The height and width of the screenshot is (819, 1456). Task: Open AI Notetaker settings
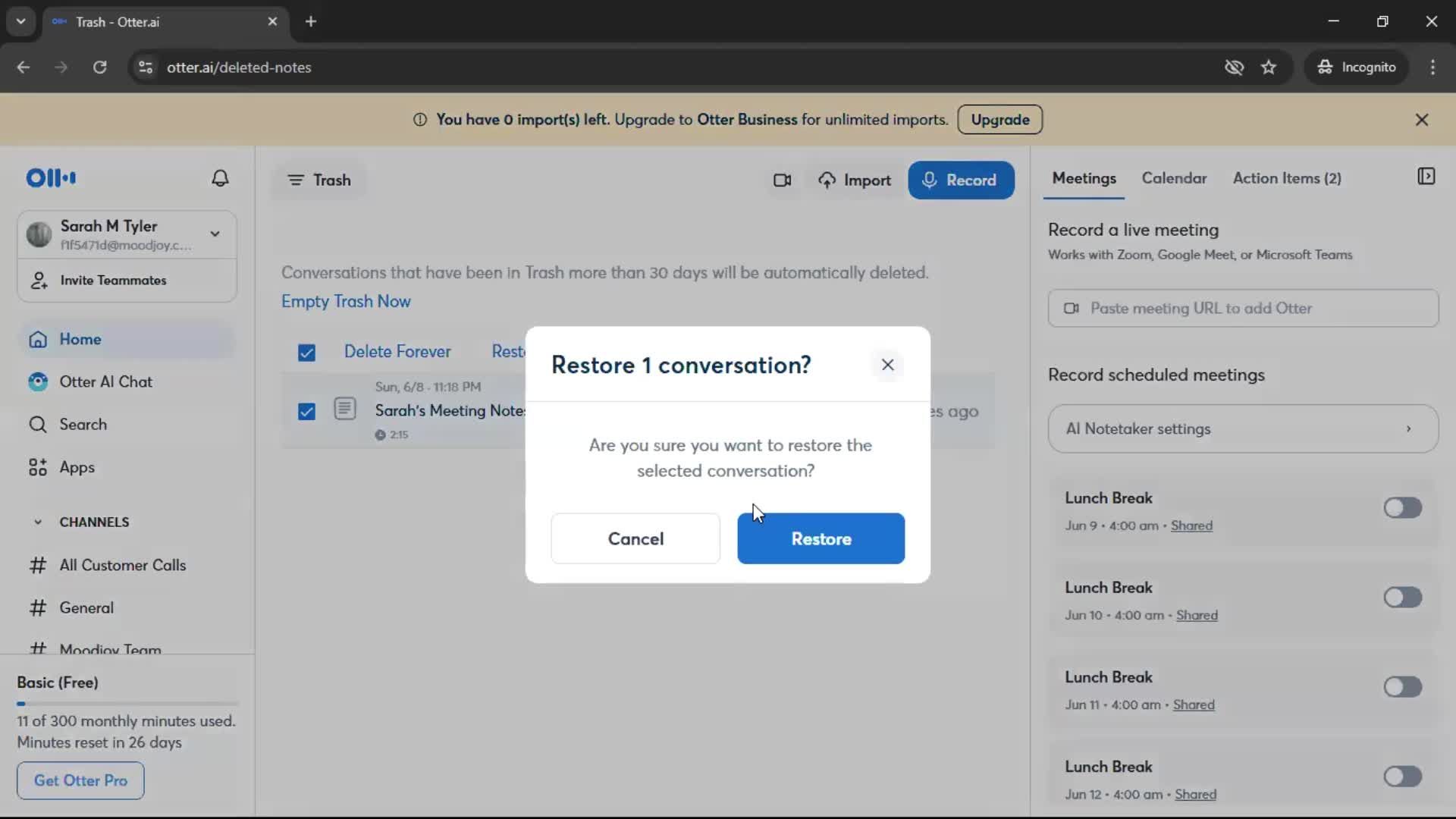click(1242, 429)
